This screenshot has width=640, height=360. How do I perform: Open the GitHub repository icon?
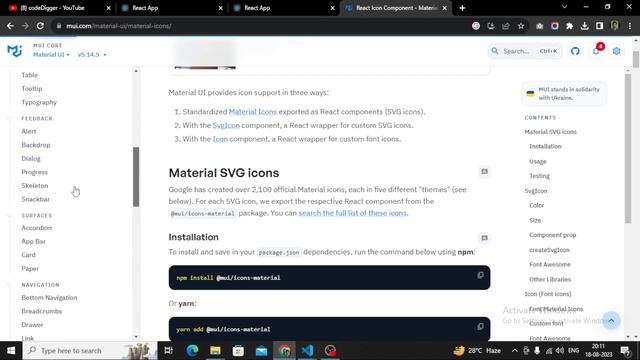point(575,51)
